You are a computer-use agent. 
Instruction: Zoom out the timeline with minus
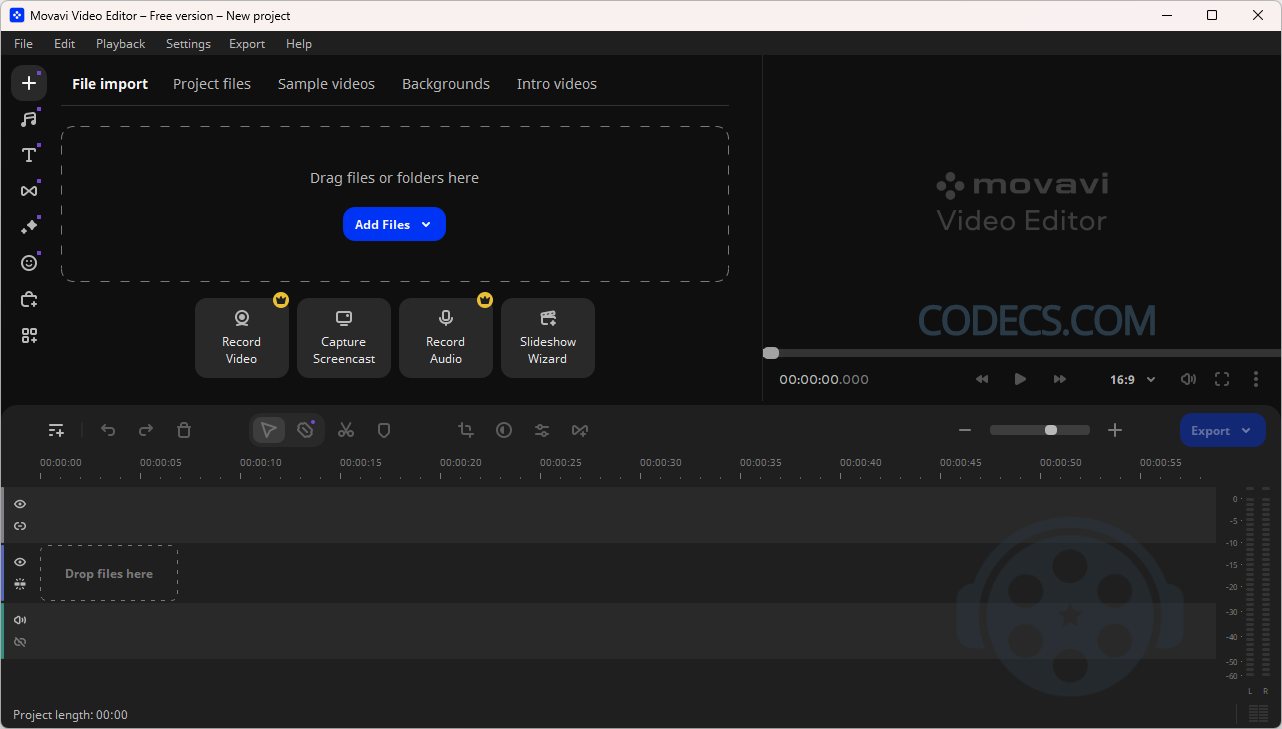[x=965, y=430]
